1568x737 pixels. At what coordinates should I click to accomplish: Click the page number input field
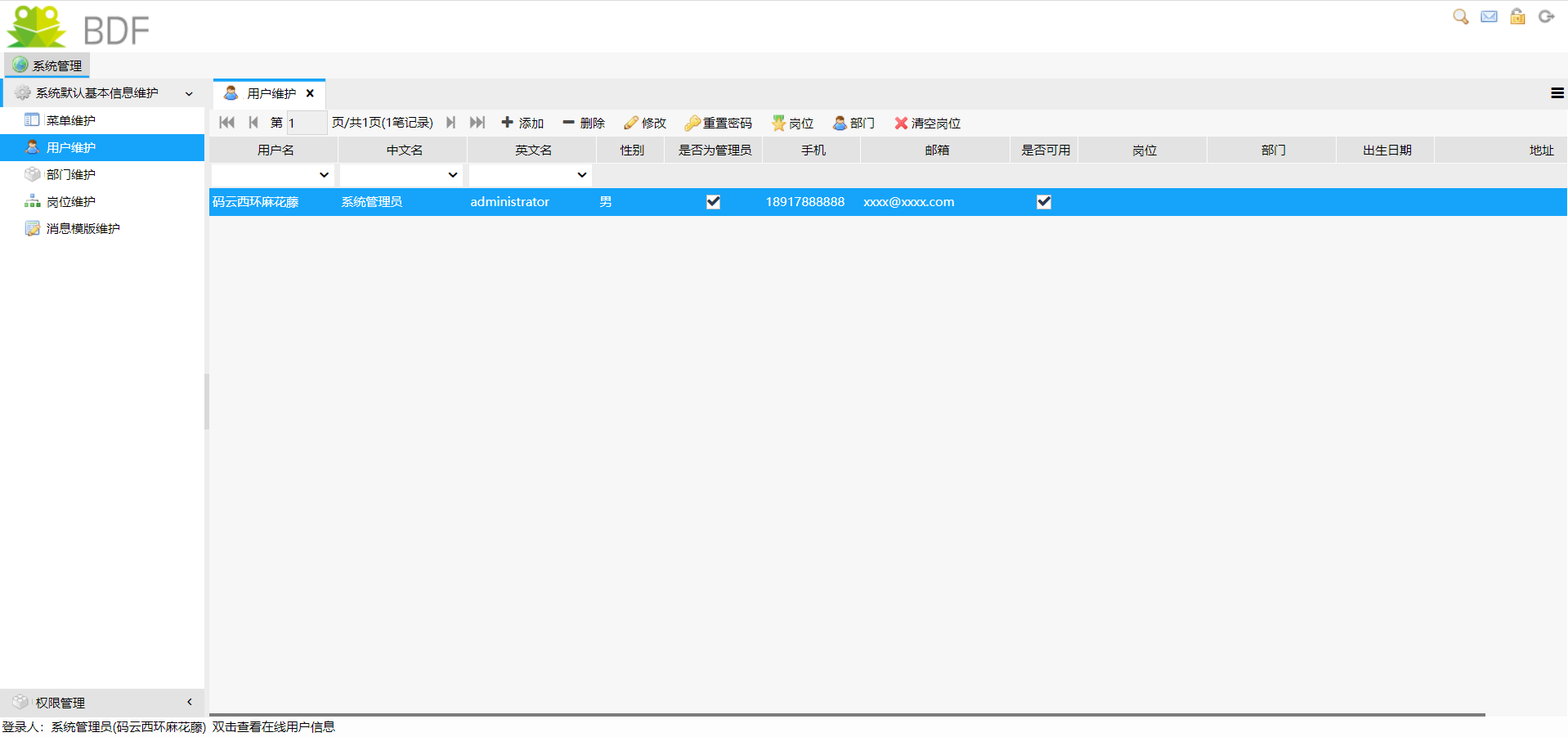point(307,123)
